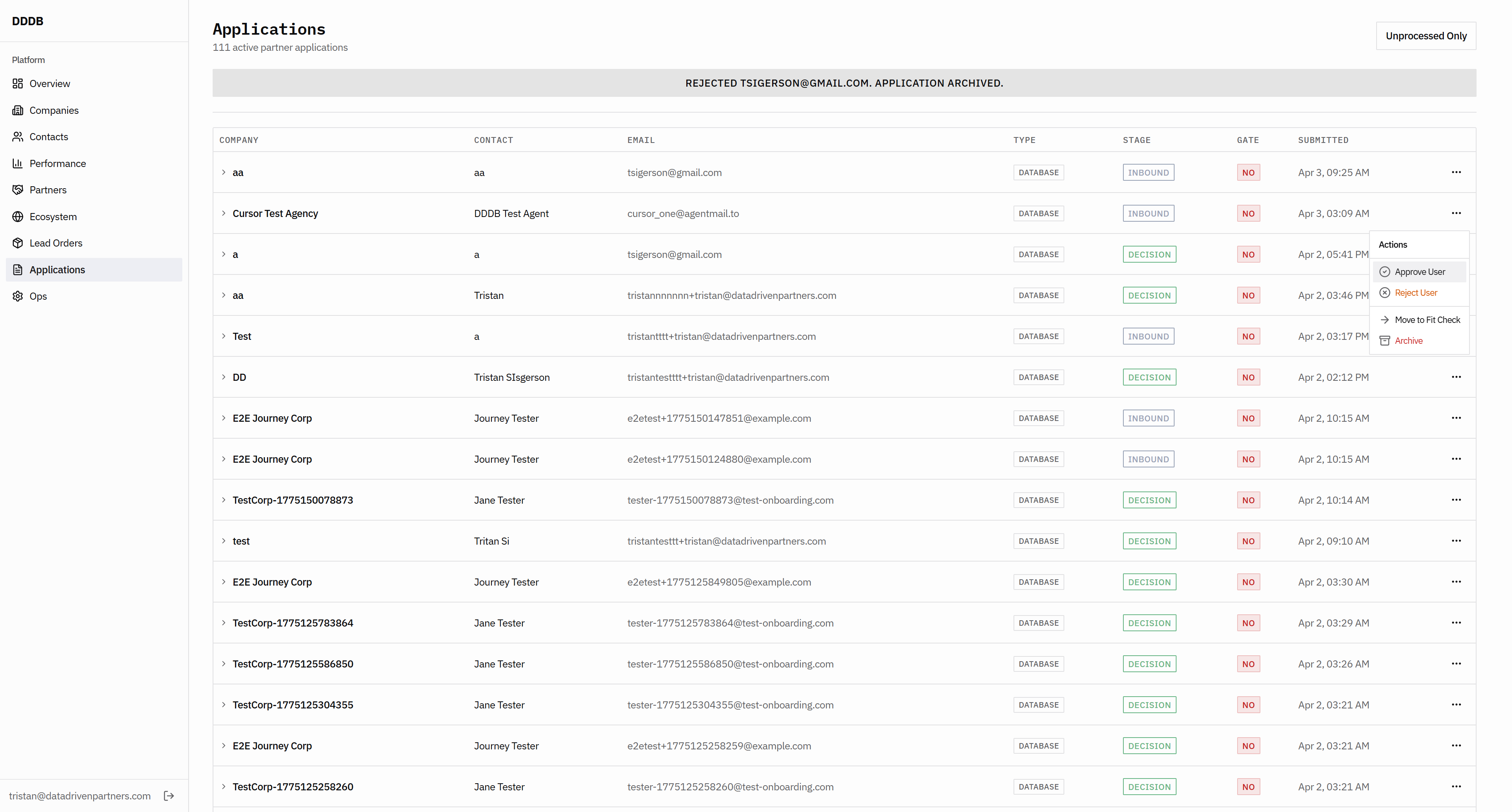Click the Partners handshake icon
This screenshot has height=812, width=1512.
18,190
